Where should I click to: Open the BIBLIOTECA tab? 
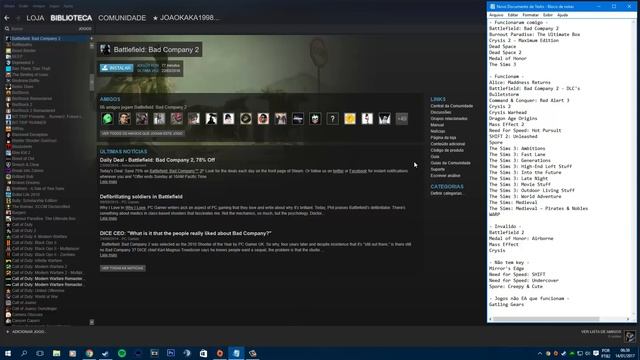71,18
